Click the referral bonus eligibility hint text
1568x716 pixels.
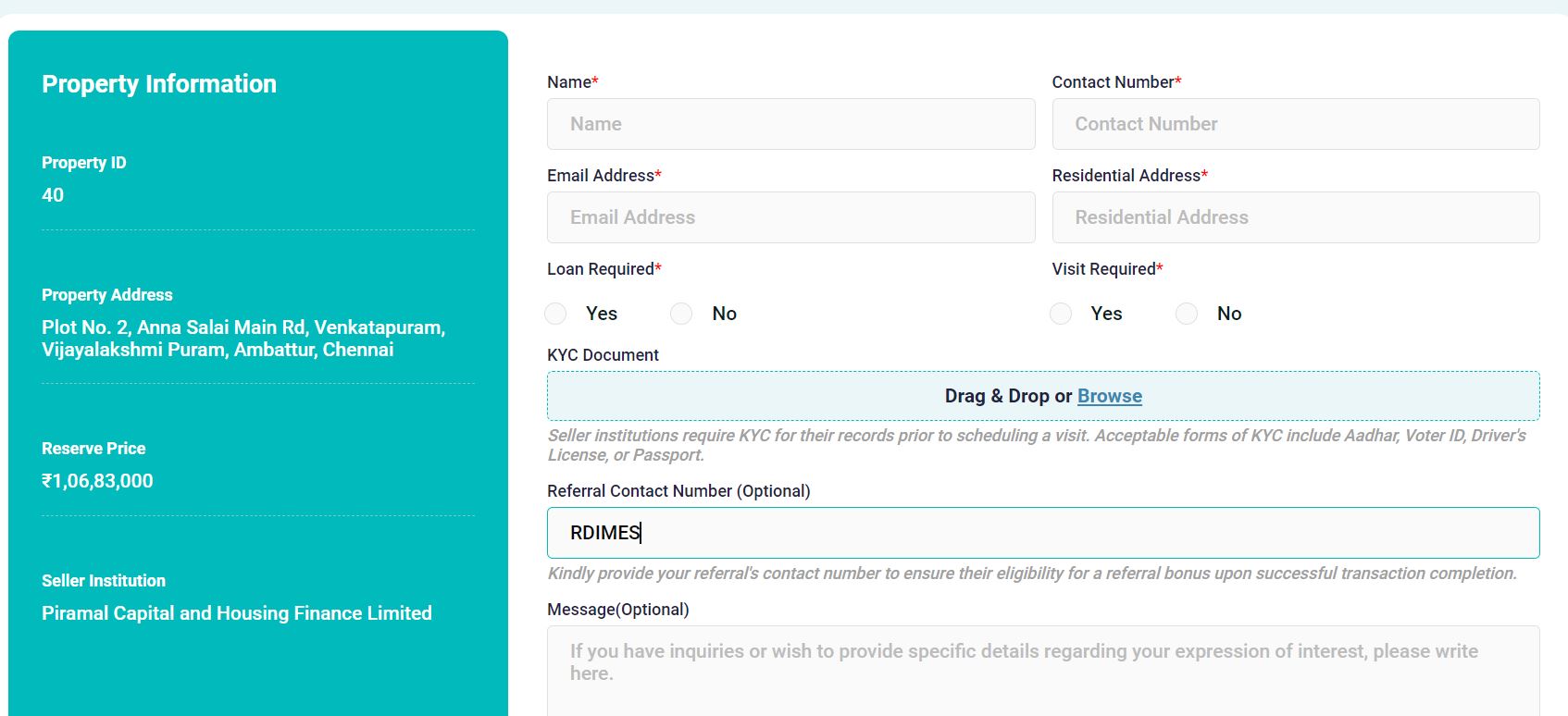tap(1032, 574)
